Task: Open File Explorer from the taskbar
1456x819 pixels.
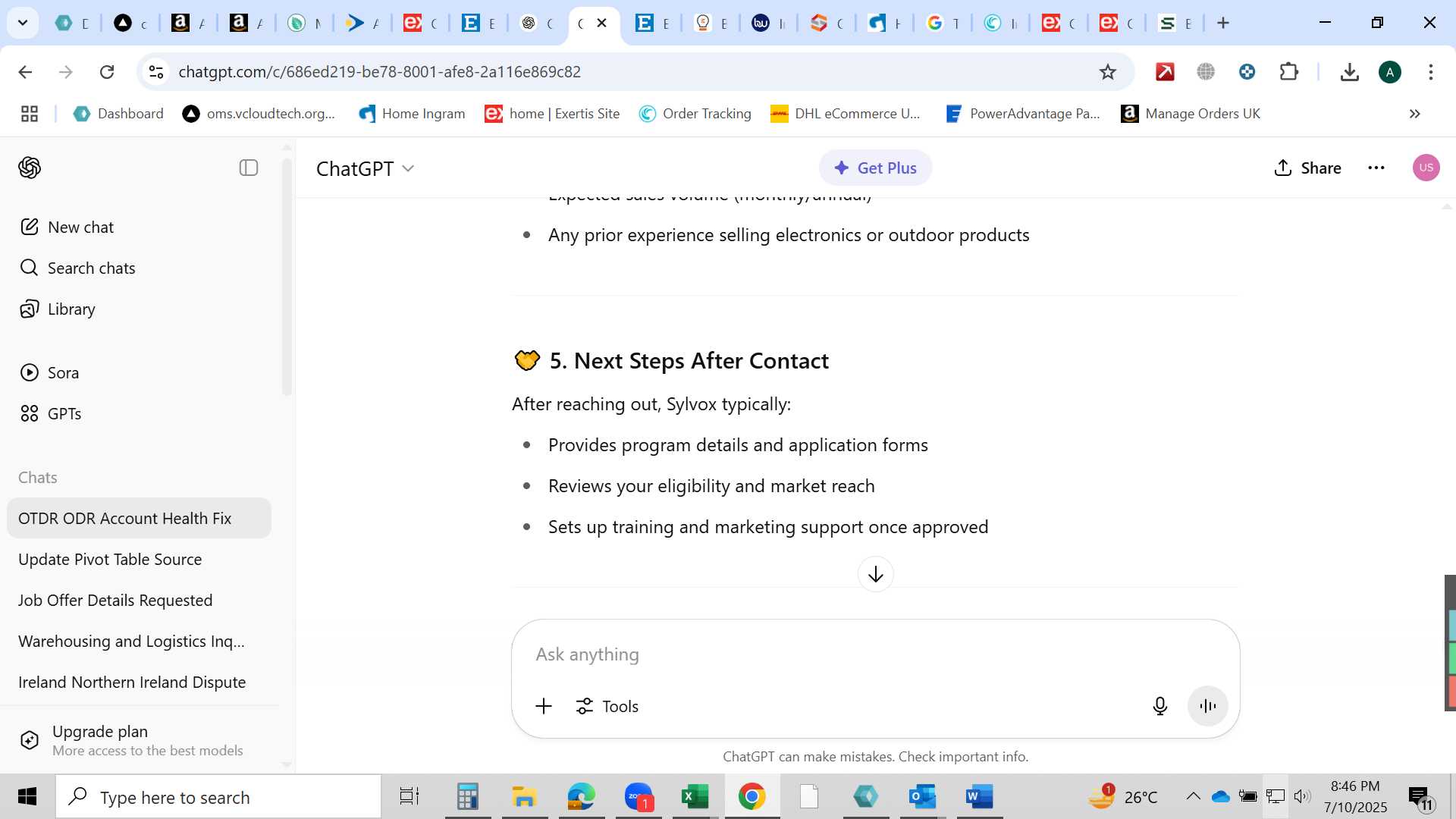Action: point(524,796)
